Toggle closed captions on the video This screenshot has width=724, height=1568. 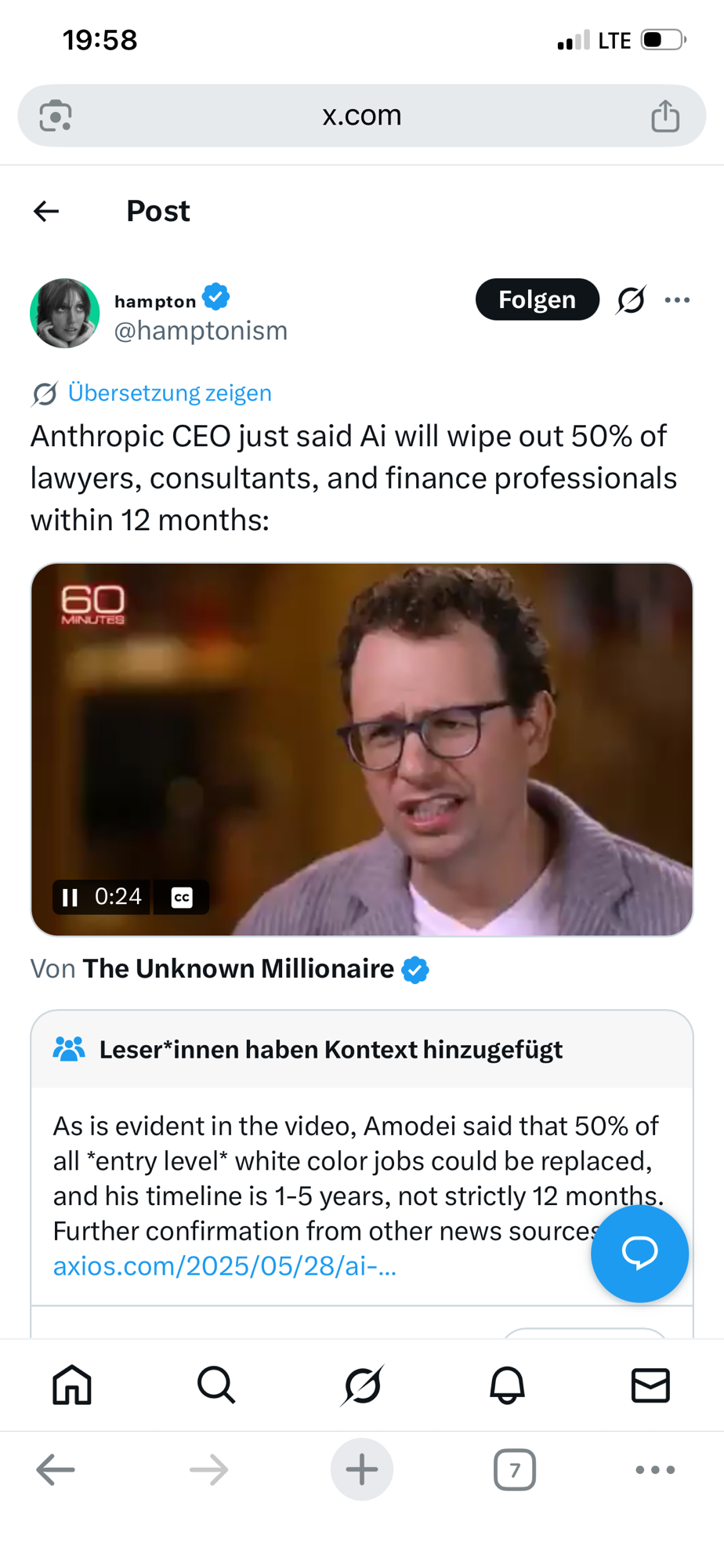pyautogui.click(x=182, y=897)
